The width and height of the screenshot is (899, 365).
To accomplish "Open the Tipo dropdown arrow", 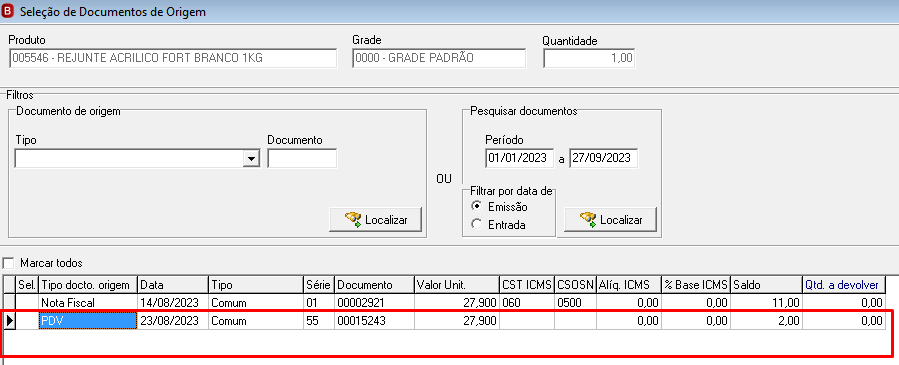I will coord(251,159).
